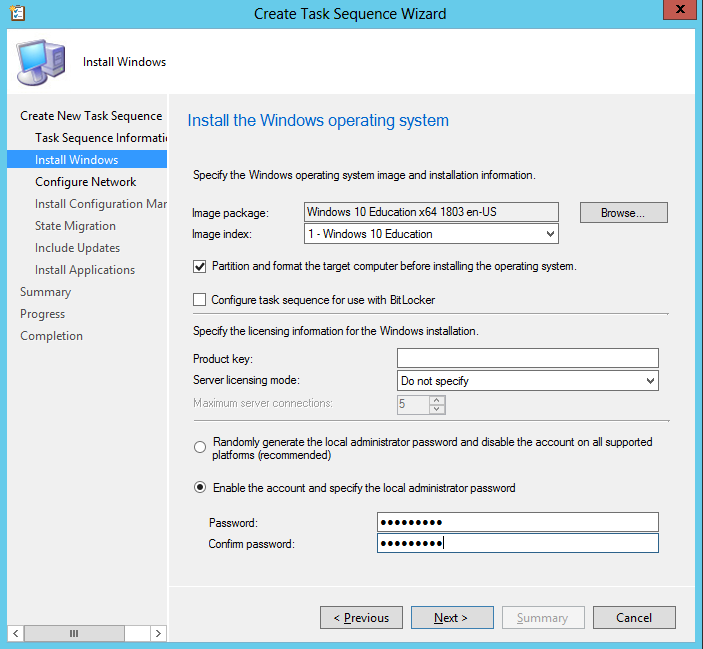The height and width of the screenshot is (649, 703).
Task: Open the Image index dropdown
Action: click(431, 234)
